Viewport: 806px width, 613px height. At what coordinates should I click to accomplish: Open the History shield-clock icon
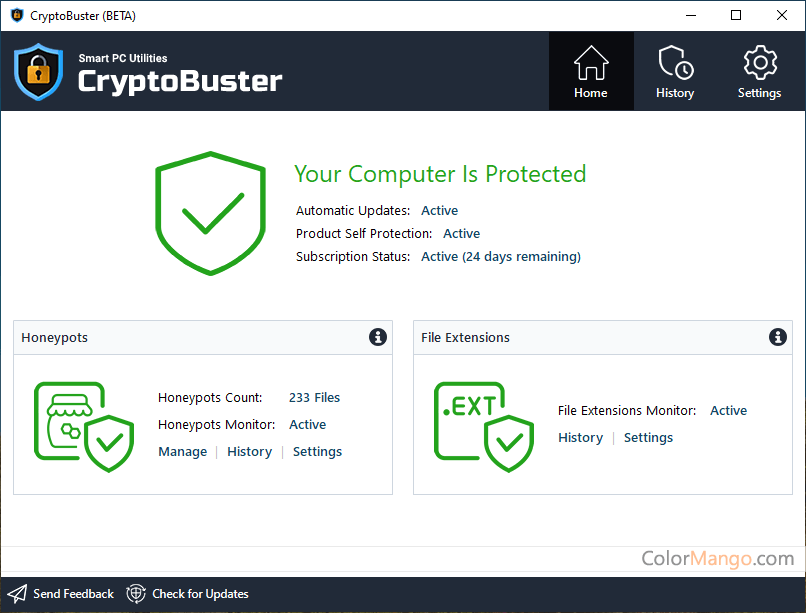pos(675,63)
